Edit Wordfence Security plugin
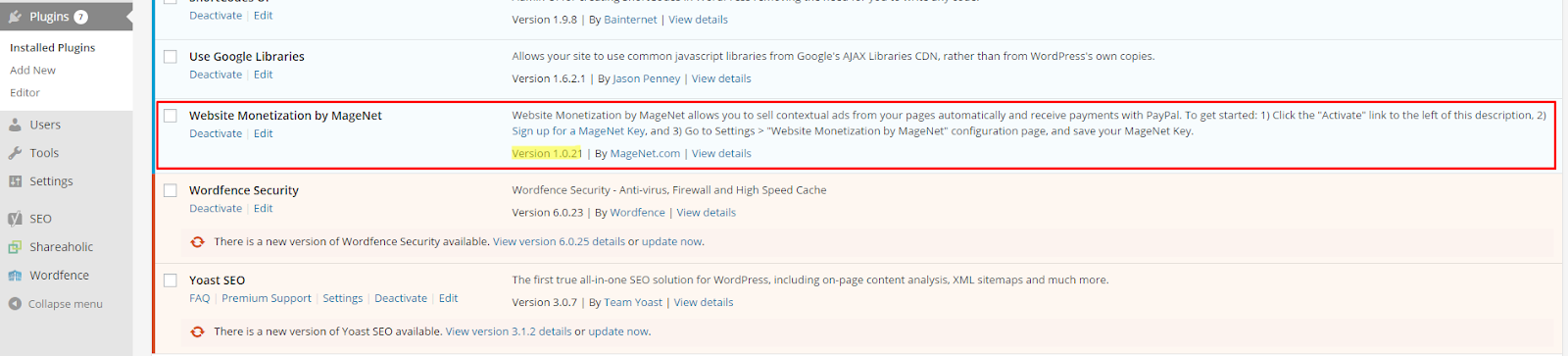Image resolution: width=1568 pixels, height=356 pixels. click(x=264, y=208)
